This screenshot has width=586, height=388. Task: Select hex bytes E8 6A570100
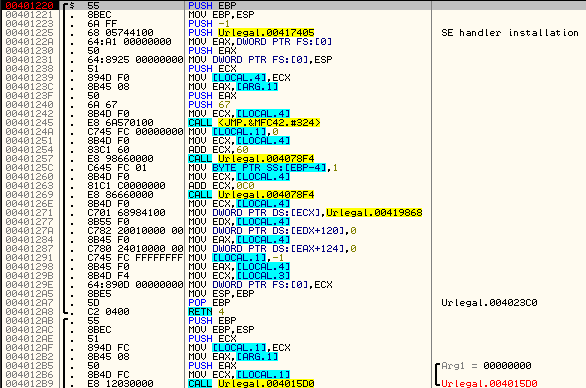(x=120, y=123)
